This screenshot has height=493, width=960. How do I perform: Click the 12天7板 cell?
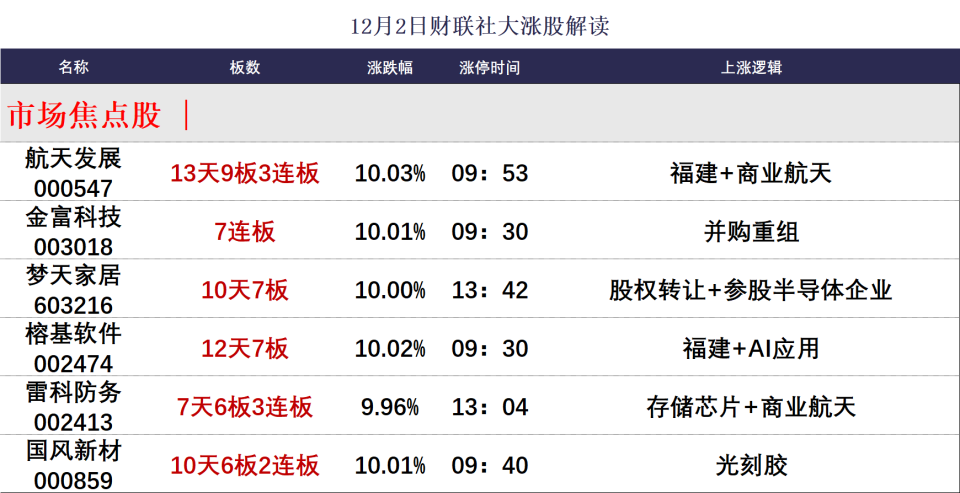[x=245, y=348]
